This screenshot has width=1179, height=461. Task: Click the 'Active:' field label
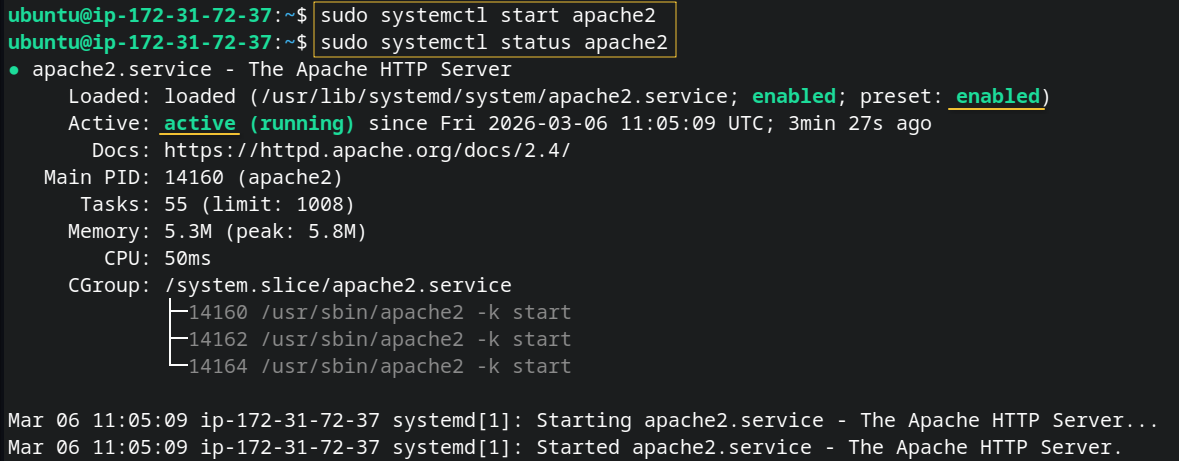coord(110,124)
